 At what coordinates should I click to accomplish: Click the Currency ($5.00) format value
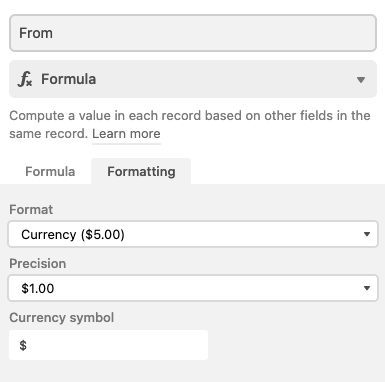click(73, 235)
